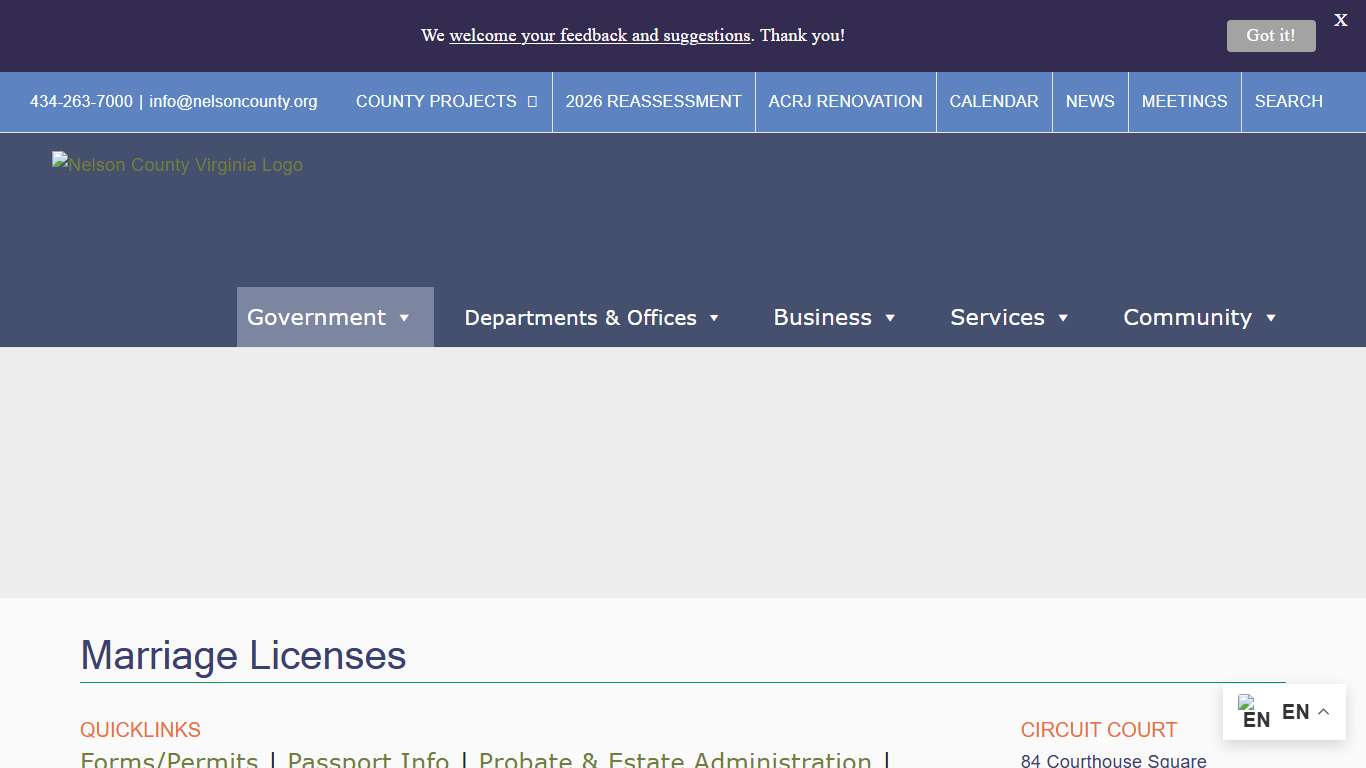Screen dimensions: 1366x768
Task: Collapse the EN language selector chevron
Action: tap(1323, 711)
